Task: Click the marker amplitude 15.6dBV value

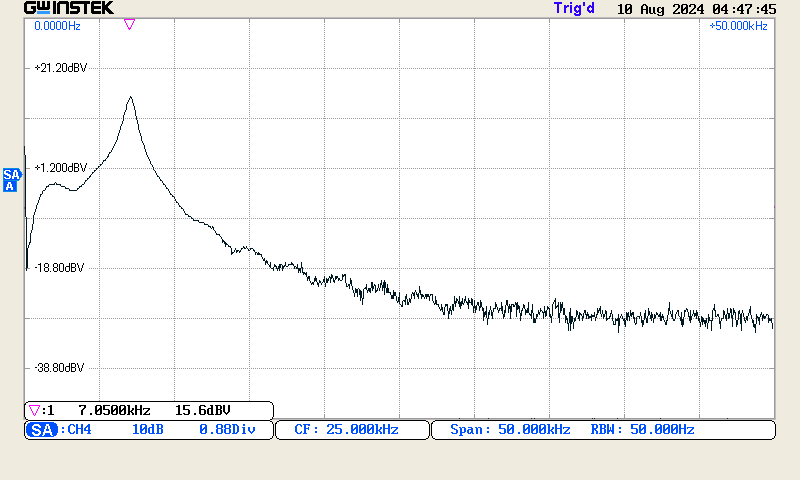Action: 203,410
